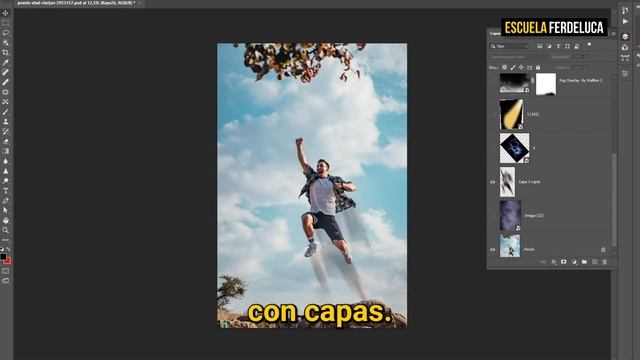Image resolution: width=640 pixels, height=360 pixels.
Task: Open the Layers panel options menu
Action: [x=613, y=33]
